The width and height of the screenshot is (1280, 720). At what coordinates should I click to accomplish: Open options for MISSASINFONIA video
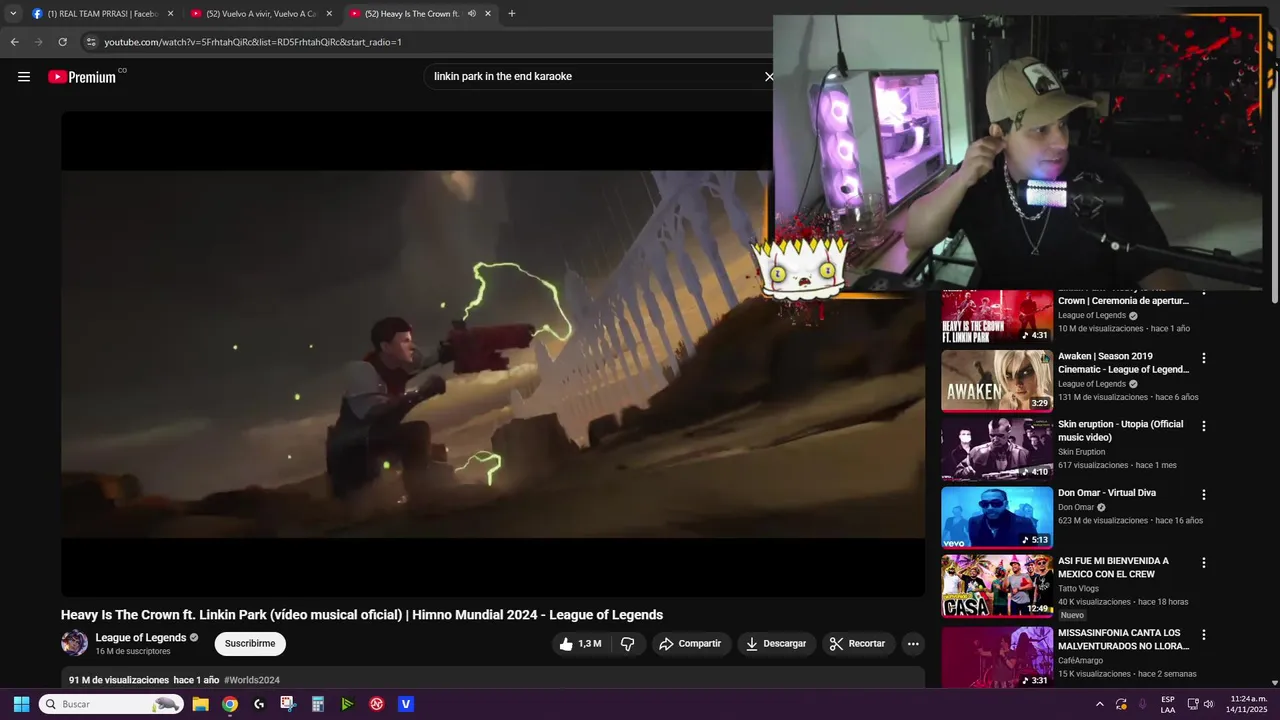click(x=1204, y=635)
